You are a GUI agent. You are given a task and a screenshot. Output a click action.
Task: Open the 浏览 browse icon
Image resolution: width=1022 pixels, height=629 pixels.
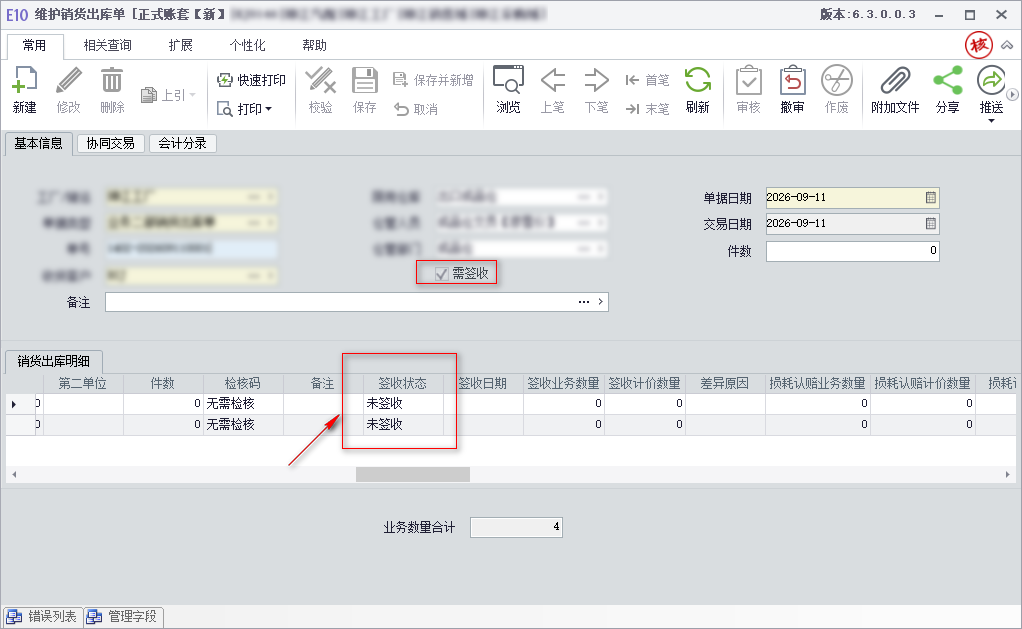point(508,81)
